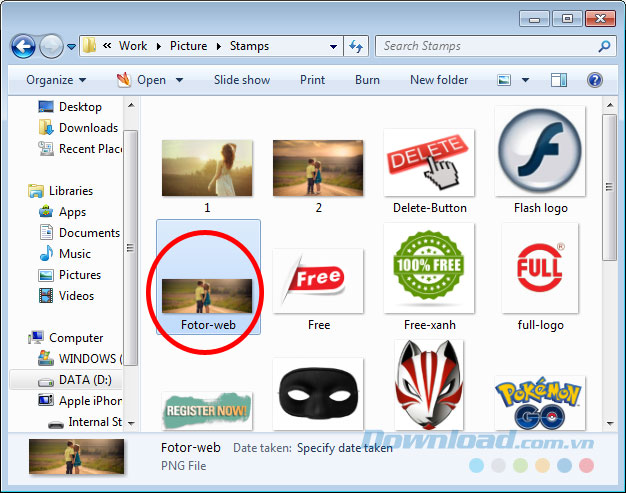This screenshot has height=493, width=626.
Task: Click the Forward navigation arrow button
Action: (50, 46)
